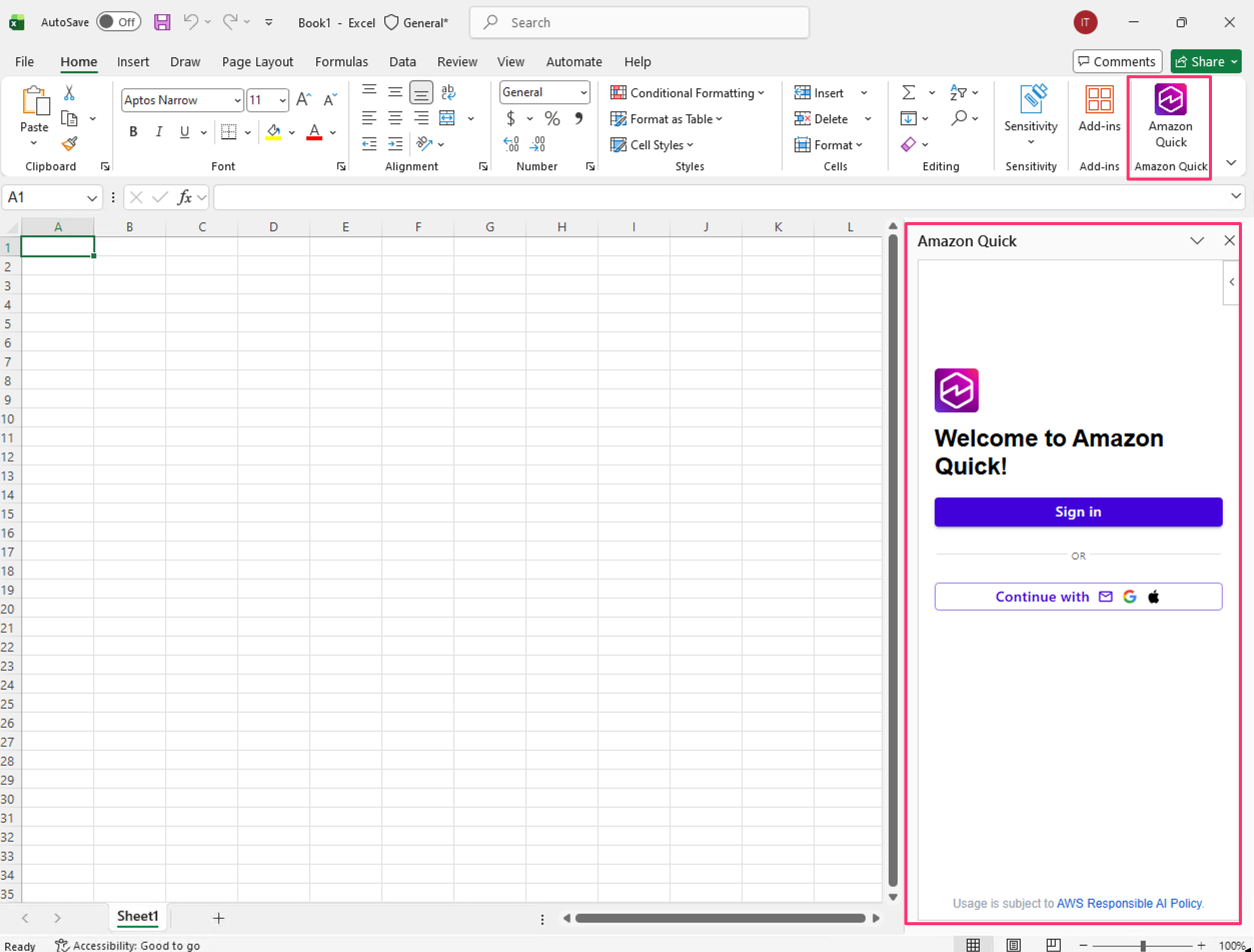Screen dimensions: 1254x952
Task: Click the Sign in button
Action: click(1078, 512)
